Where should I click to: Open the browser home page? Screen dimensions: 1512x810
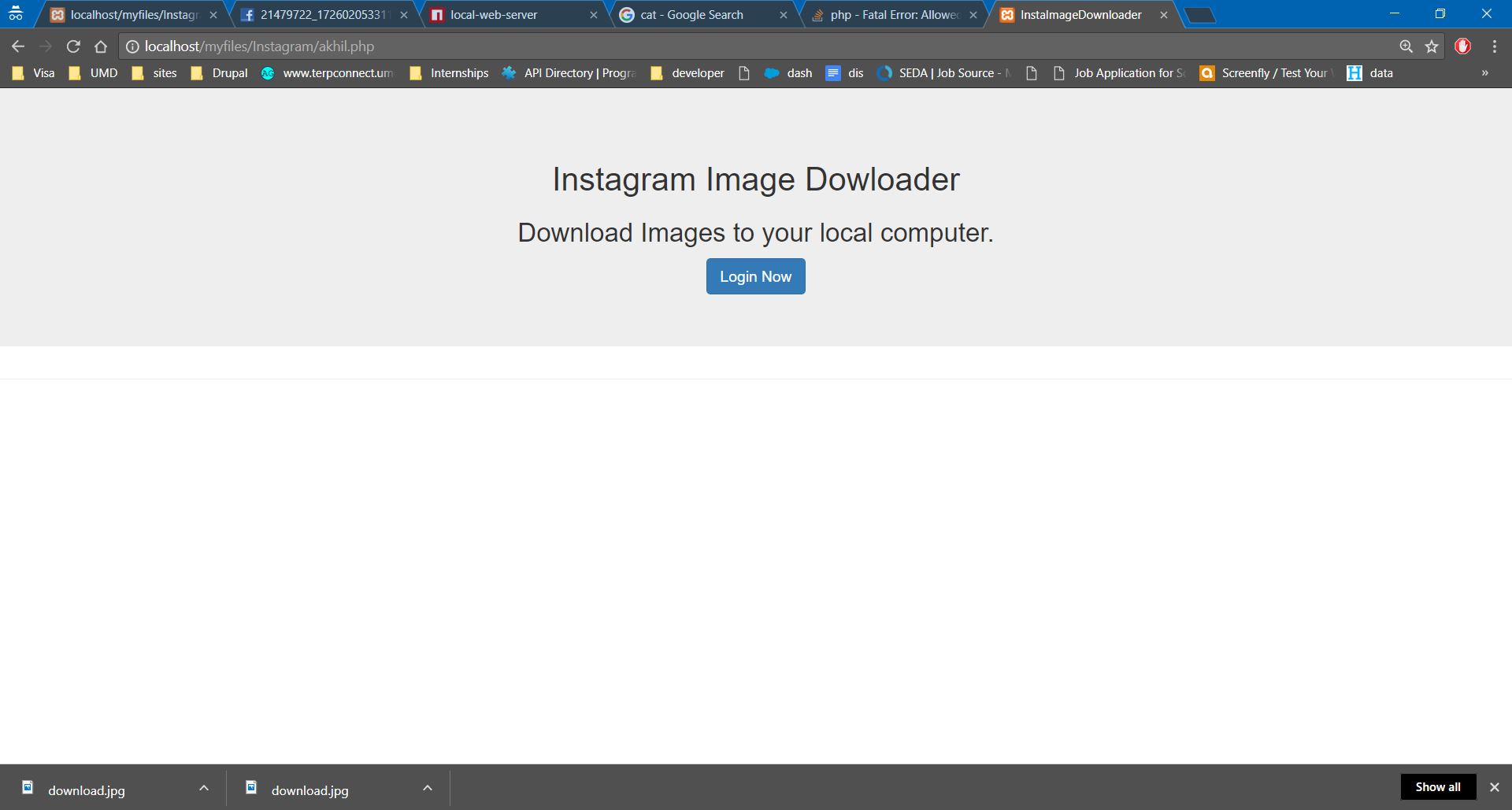101,46
